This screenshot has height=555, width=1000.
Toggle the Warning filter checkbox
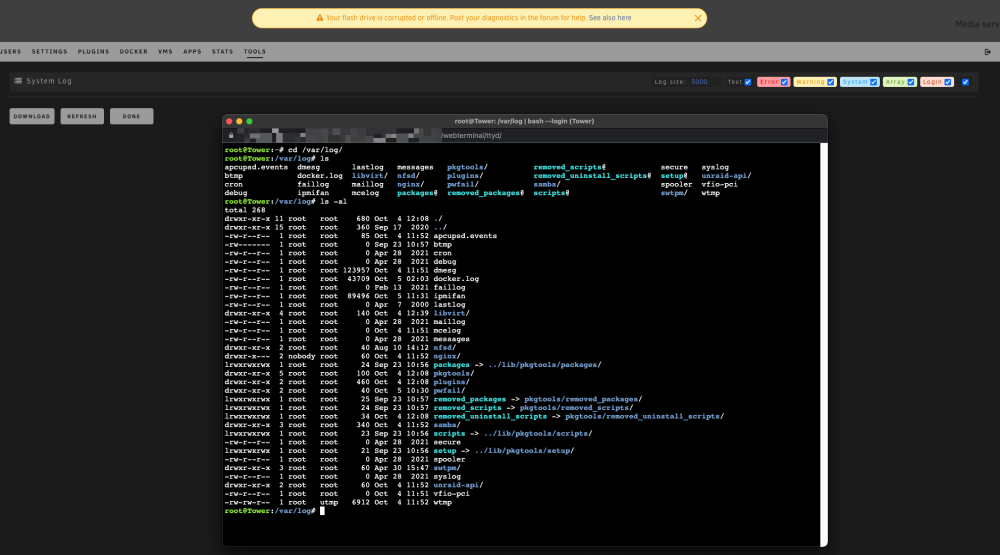(830, 82)
